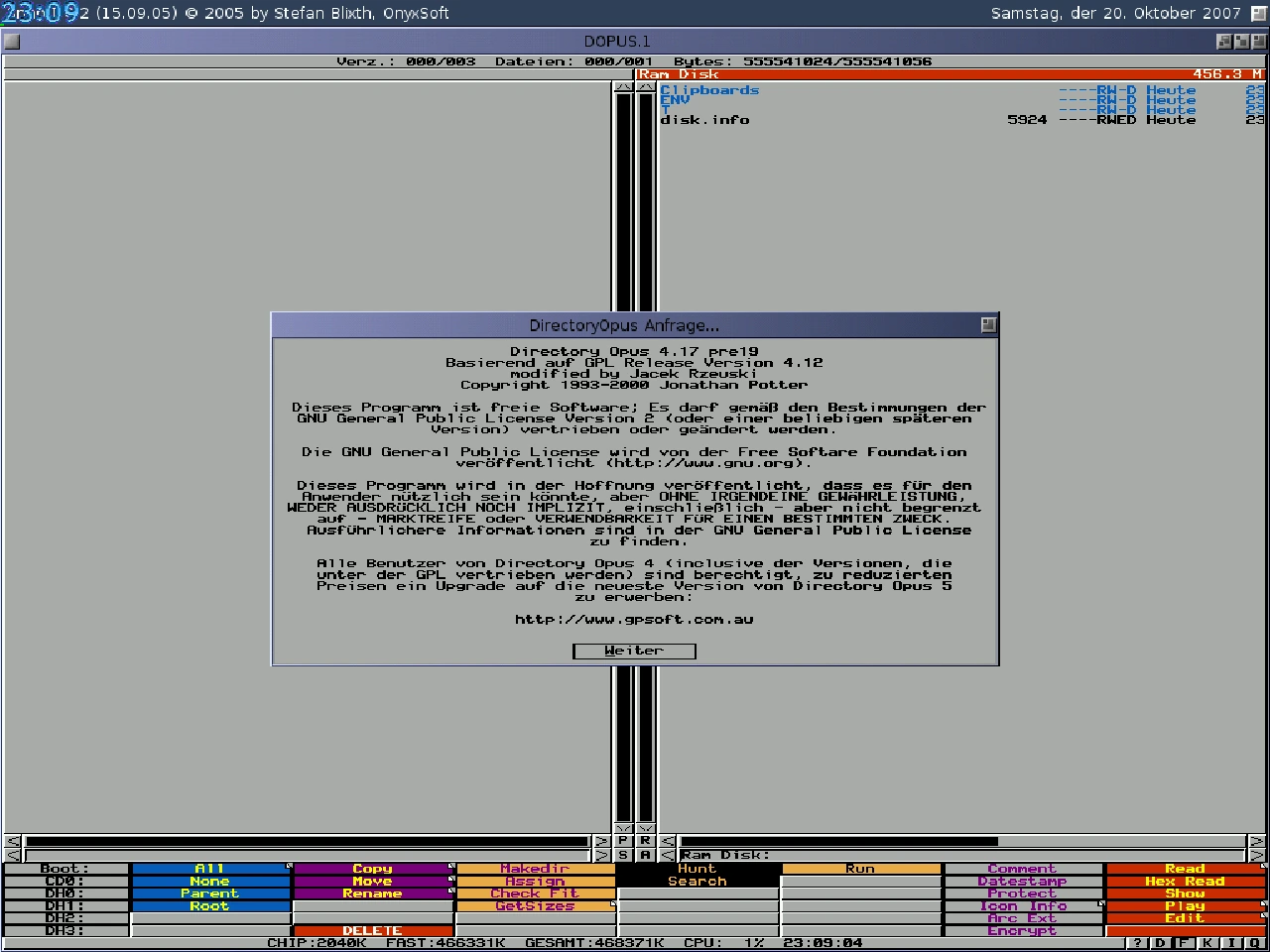Select the Boot: drive button
Screen dimensions: 1270x952
(65, 869)
